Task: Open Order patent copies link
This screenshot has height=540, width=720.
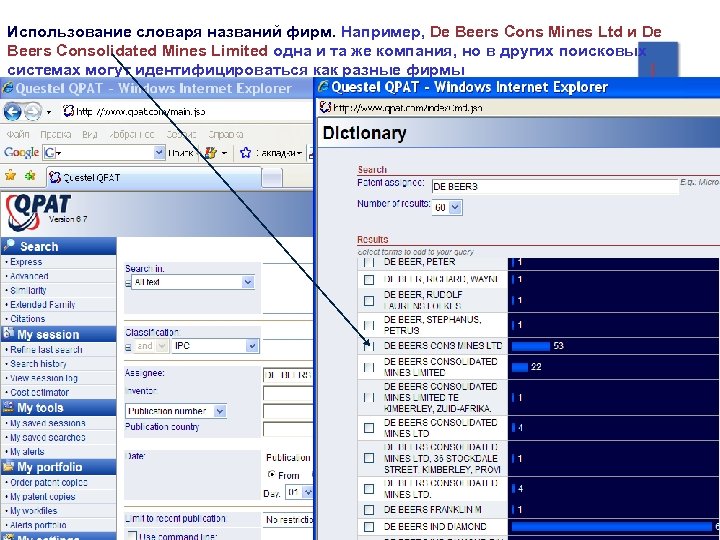Action: (49, 483)
